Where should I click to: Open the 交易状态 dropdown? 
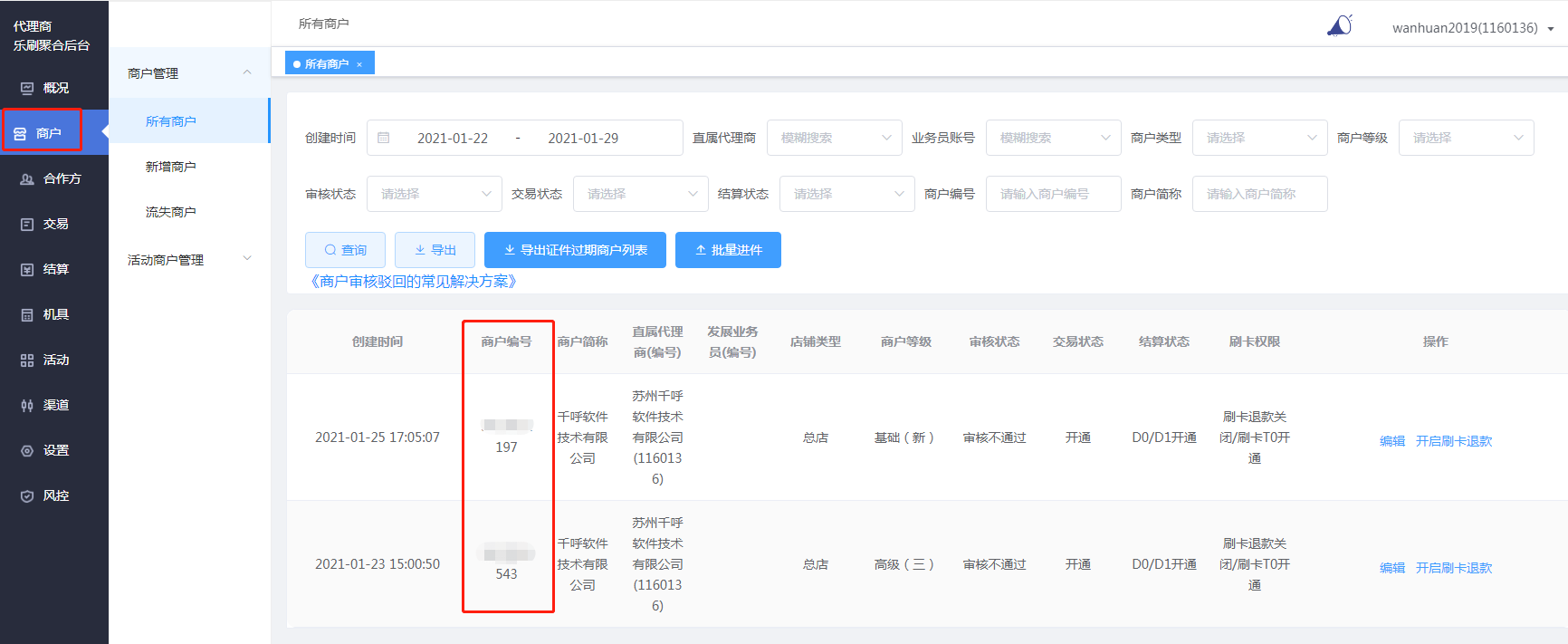(641, 194)
